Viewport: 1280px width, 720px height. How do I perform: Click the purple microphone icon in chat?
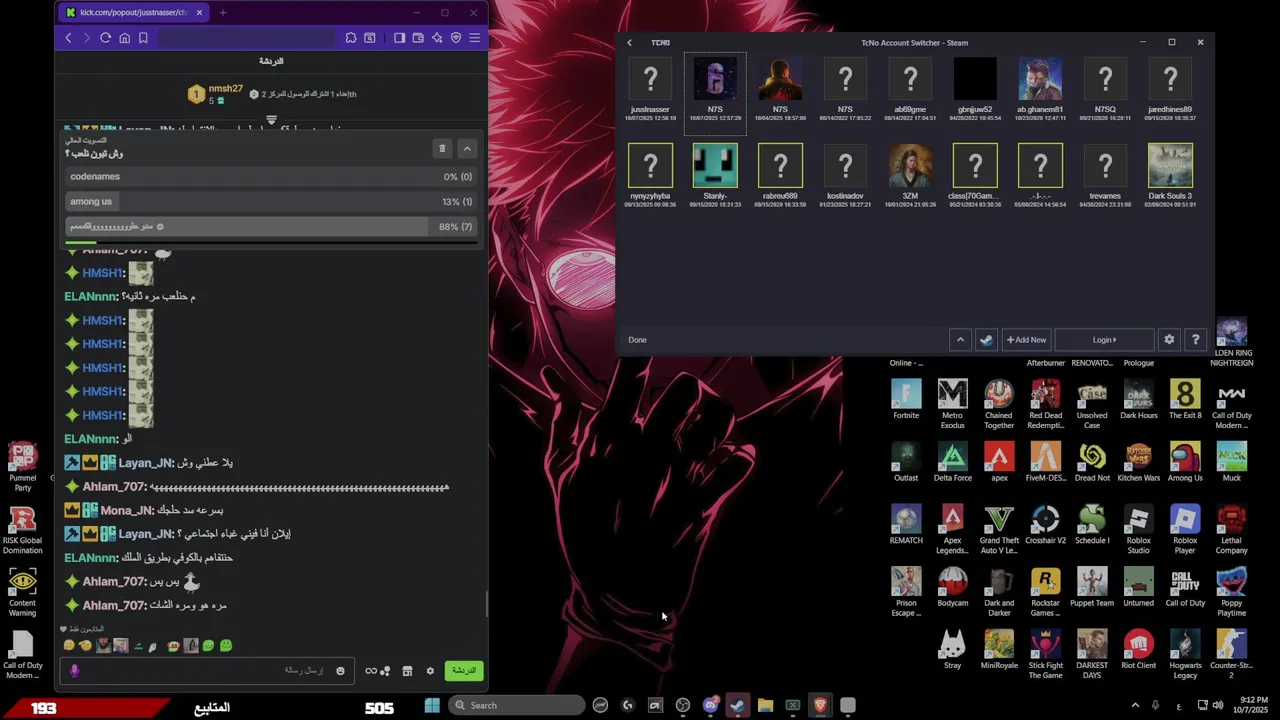(x=74, y=671)
